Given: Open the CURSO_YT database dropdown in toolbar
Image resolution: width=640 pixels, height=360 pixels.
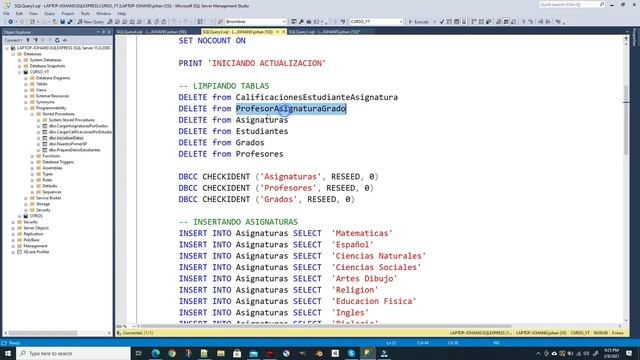Looking at the screenshot, I should coord(376,22).
